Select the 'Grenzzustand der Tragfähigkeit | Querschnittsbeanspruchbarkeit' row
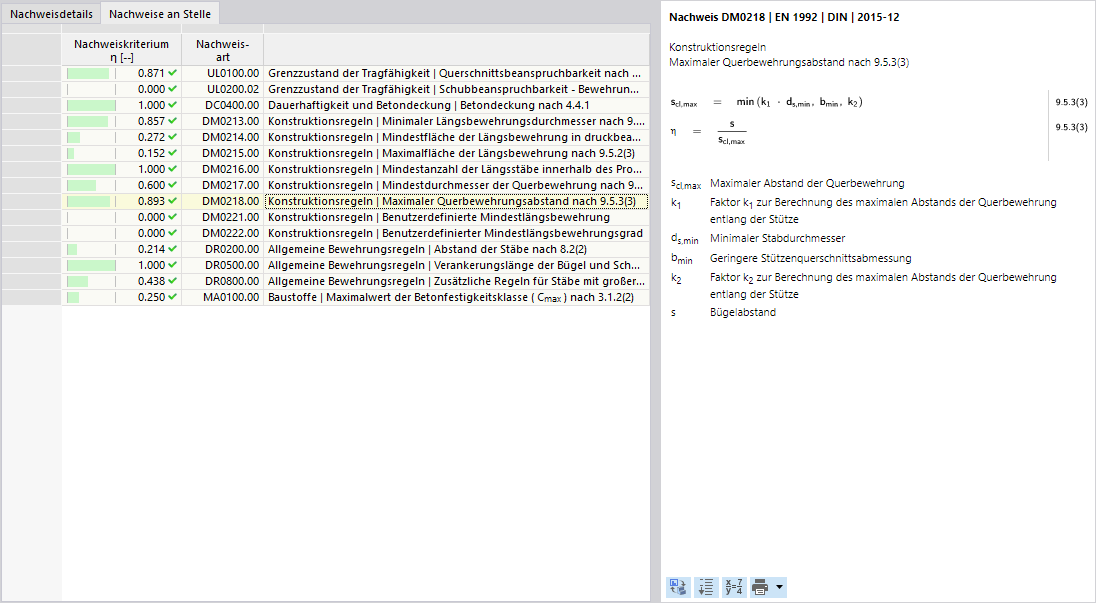Viewport: 1096px width, 603px height. click(x=454, y=73)
